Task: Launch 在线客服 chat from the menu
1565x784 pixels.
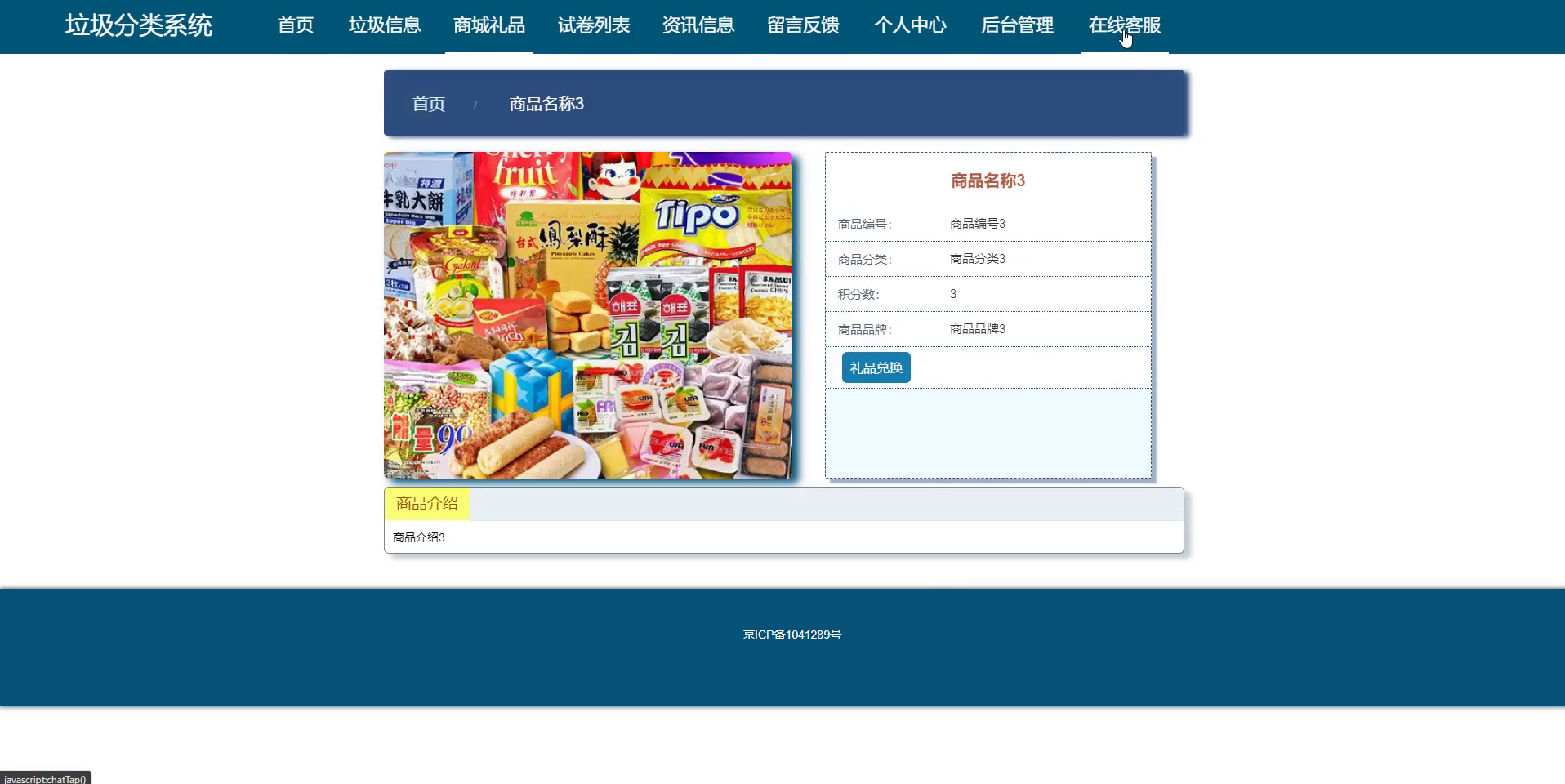Action: coord(1125,25)
